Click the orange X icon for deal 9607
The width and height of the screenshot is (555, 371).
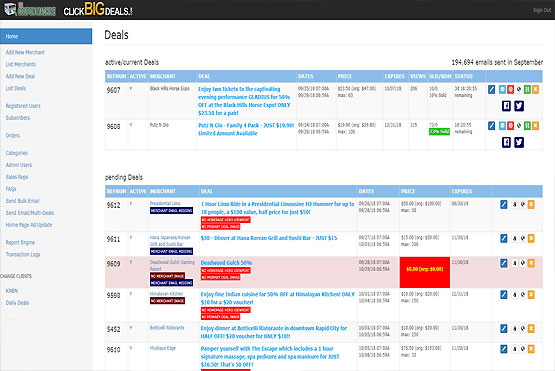(535, 90)
